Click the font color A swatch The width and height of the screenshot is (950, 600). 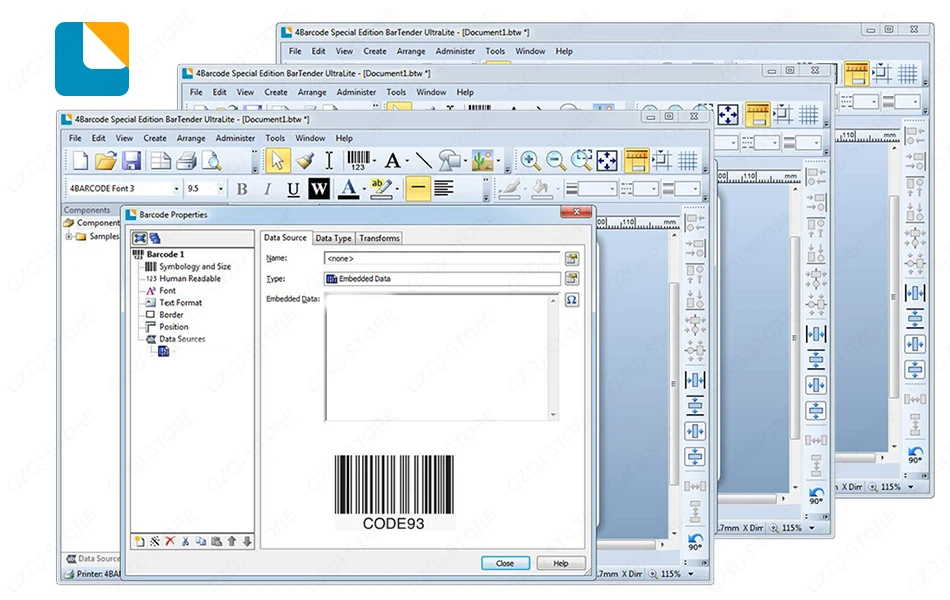(348, 189)
